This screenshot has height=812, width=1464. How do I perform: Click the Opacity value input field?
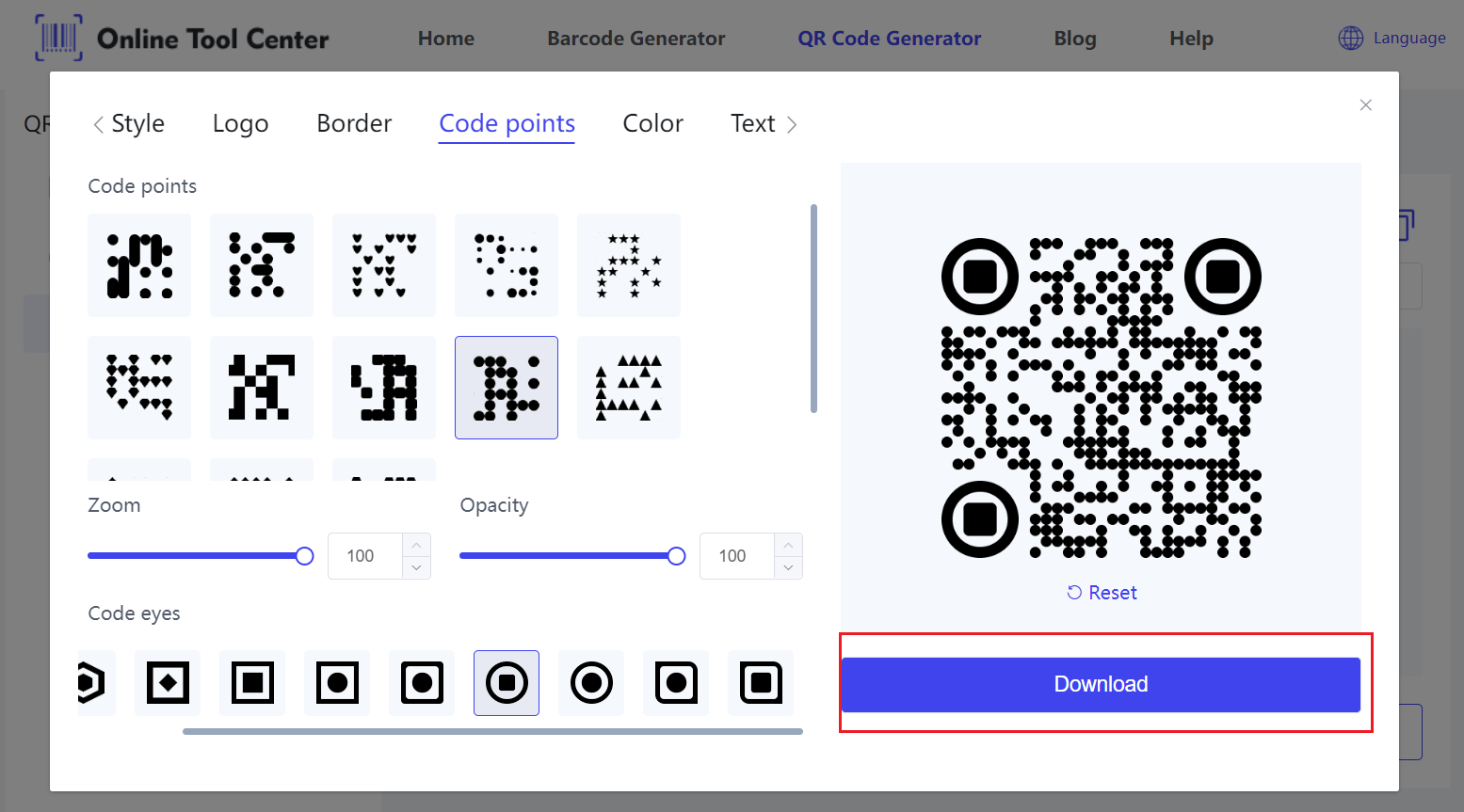[737, 556]
